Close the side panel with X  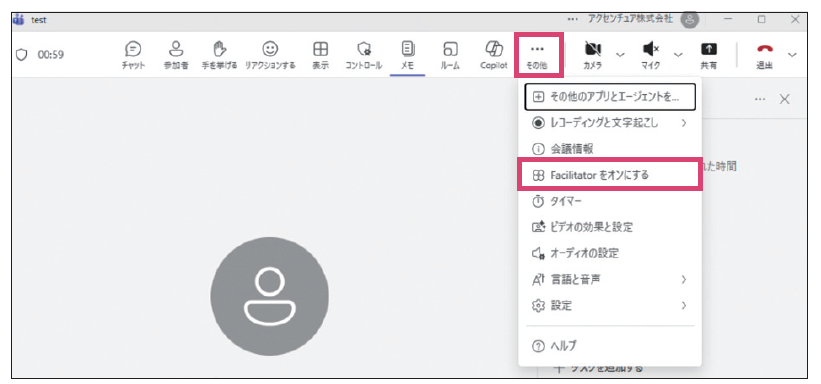(784, 100)
